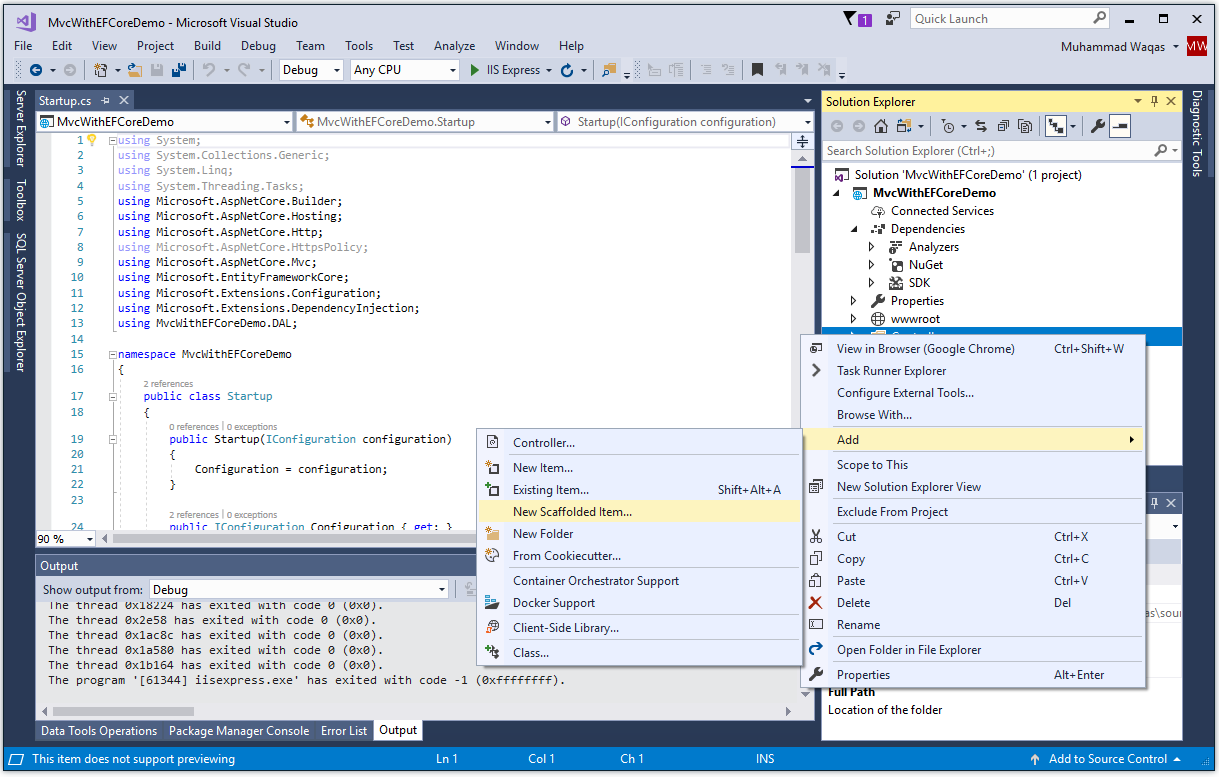
Task: Expand the NuGet node arrow
Action: [871, 265]
